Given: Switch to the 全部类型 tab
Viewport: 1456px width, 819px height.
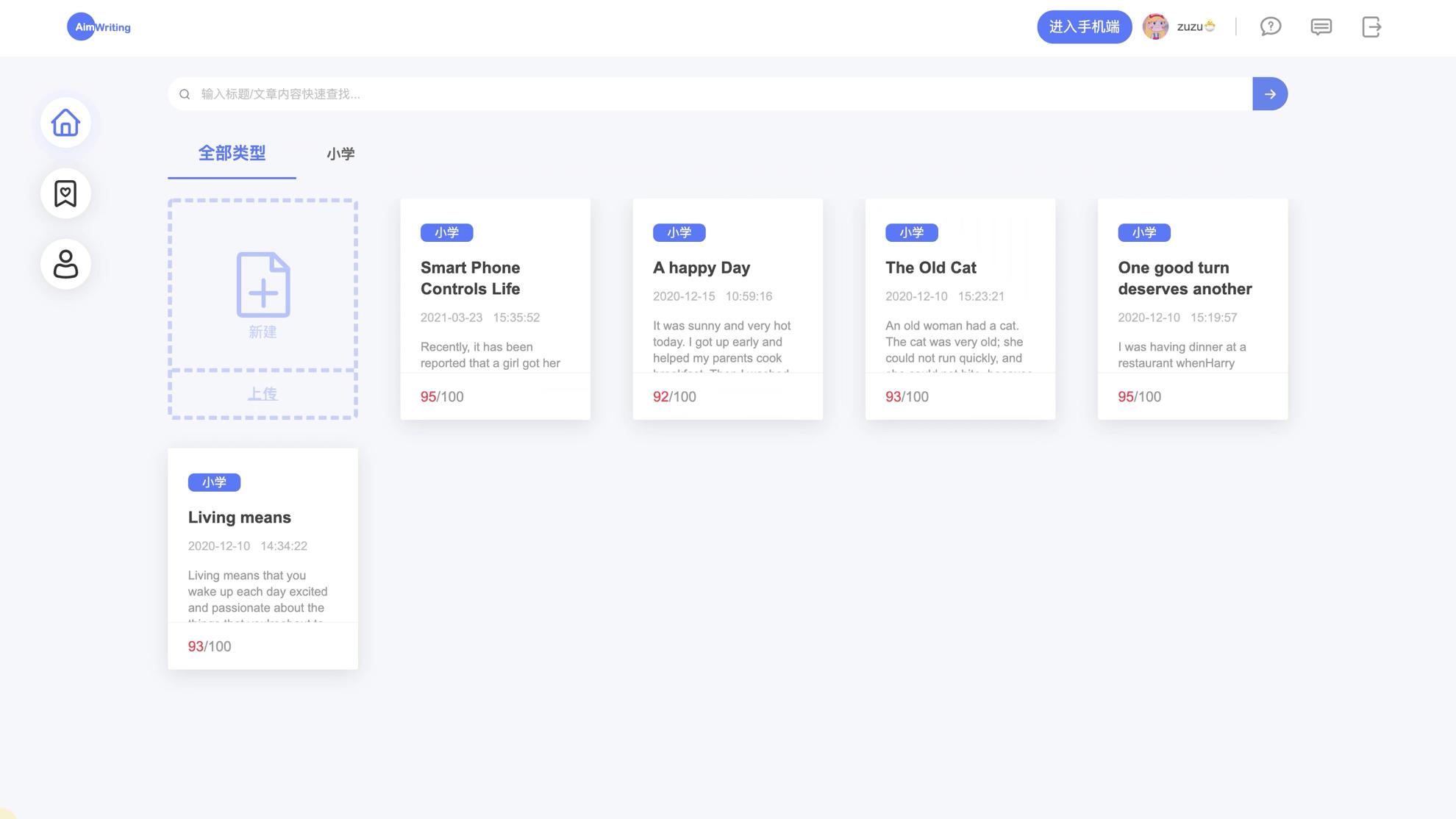Looking at the screenshot, I should (232, 153).
